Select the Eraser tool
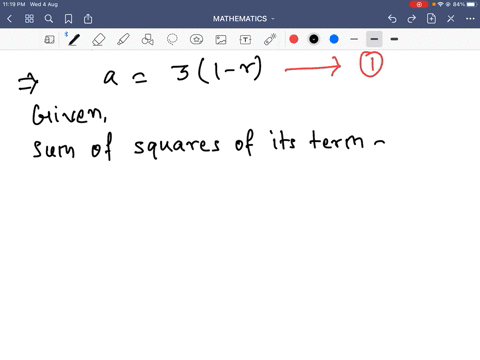The image size is (480, 360). coord(99,40)
